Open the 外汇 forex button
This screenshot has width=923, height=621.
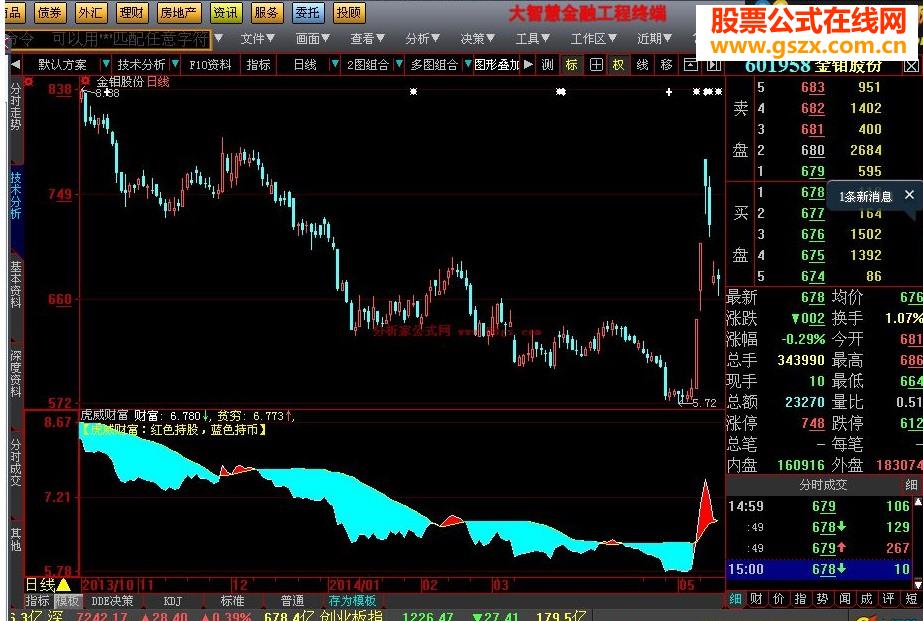coord(90,12)
